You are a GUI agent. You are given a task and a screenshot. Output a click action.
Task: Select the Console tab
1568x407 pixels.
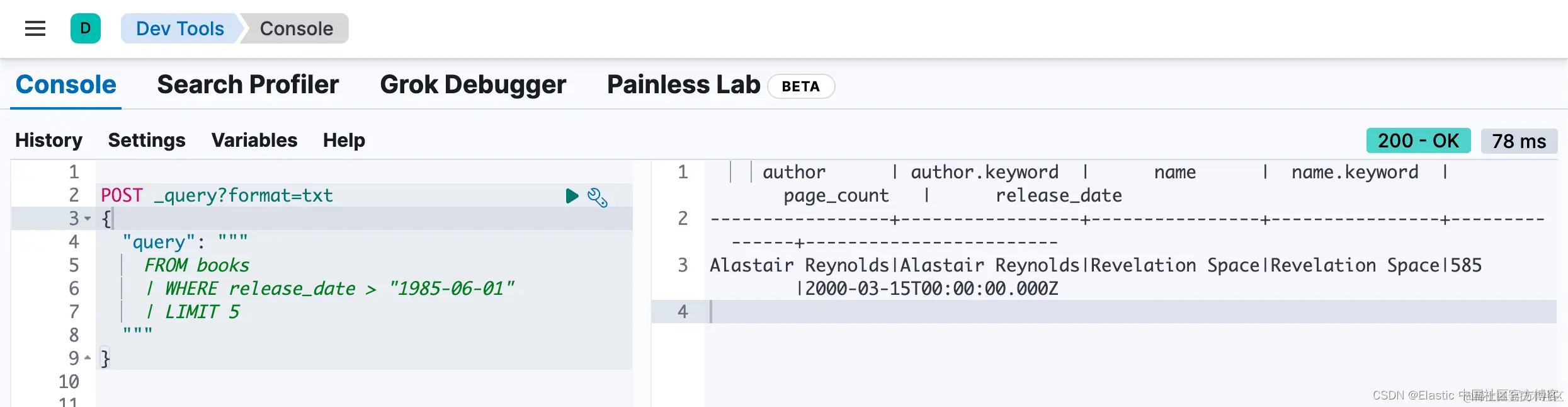point(65,84)
